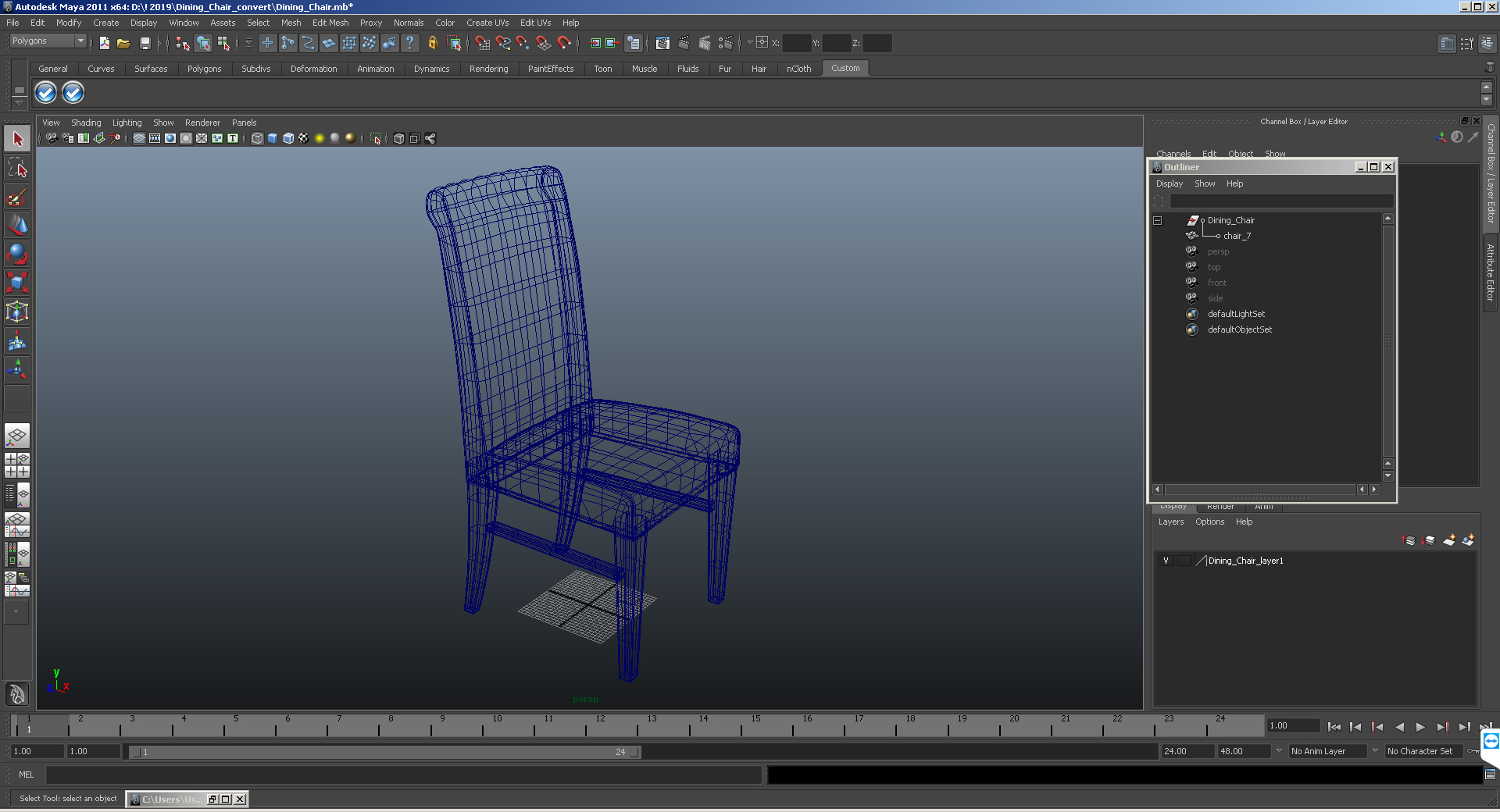
Task: Click the construction history toggle icon
Action: [634, 43]
